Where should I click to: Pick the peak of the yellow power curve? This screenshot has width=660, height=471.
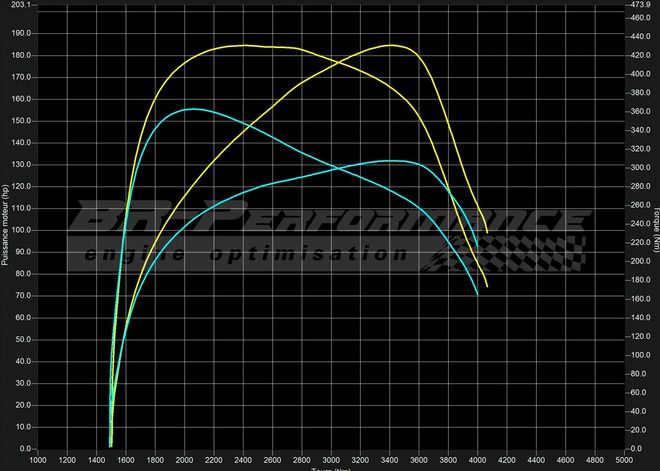tap(391, 45)
